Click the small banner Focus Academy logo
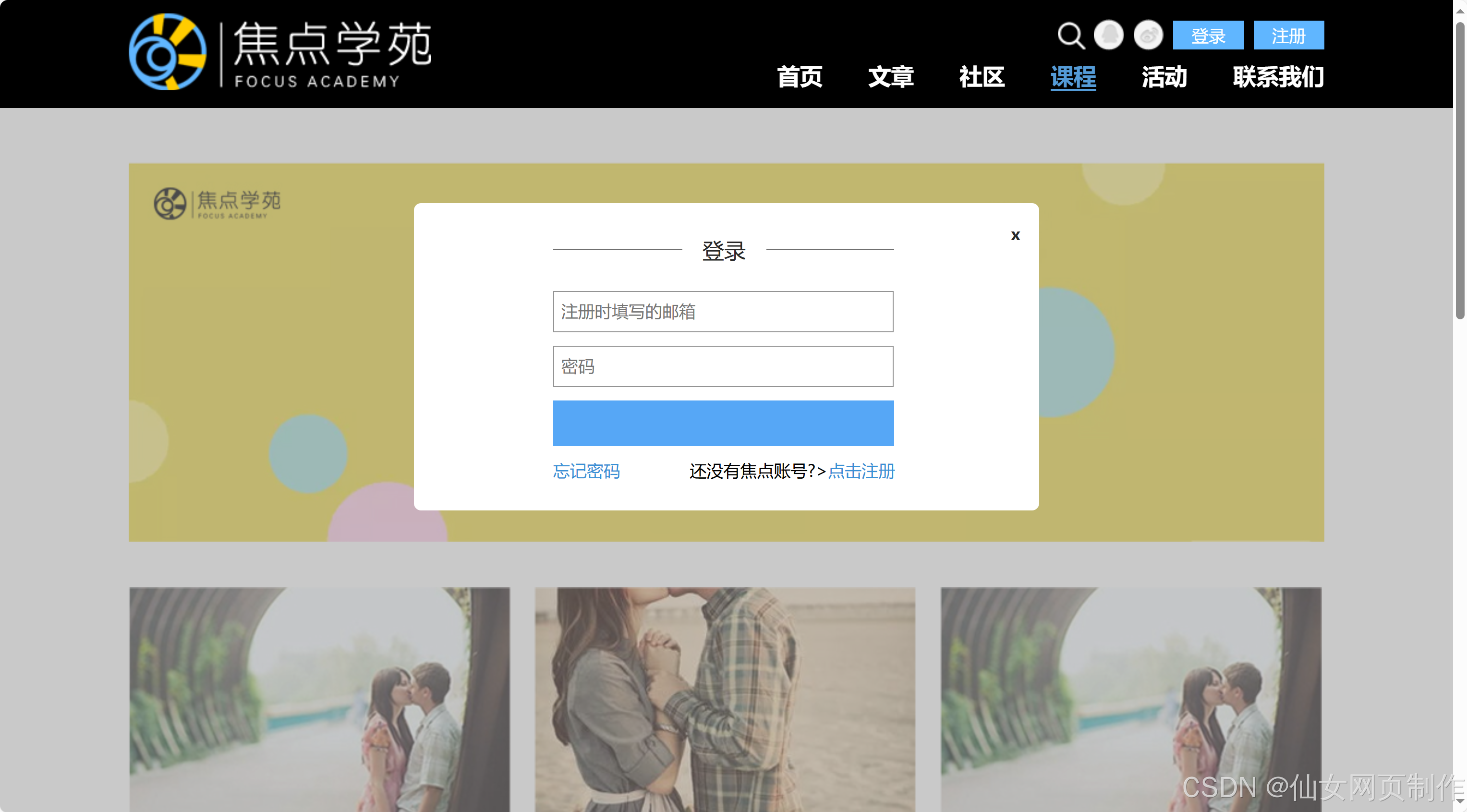This screenshot has width=1467, height=812. pos(217,203)
